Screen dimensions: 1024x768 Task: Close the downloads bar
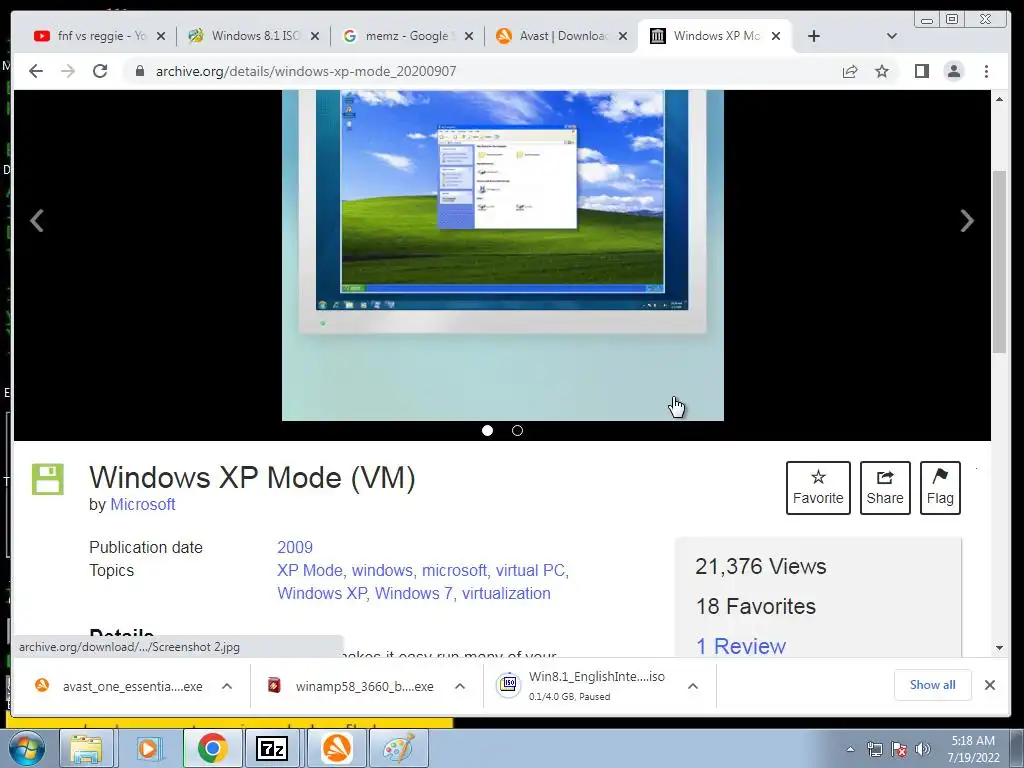tap(989, 684)
